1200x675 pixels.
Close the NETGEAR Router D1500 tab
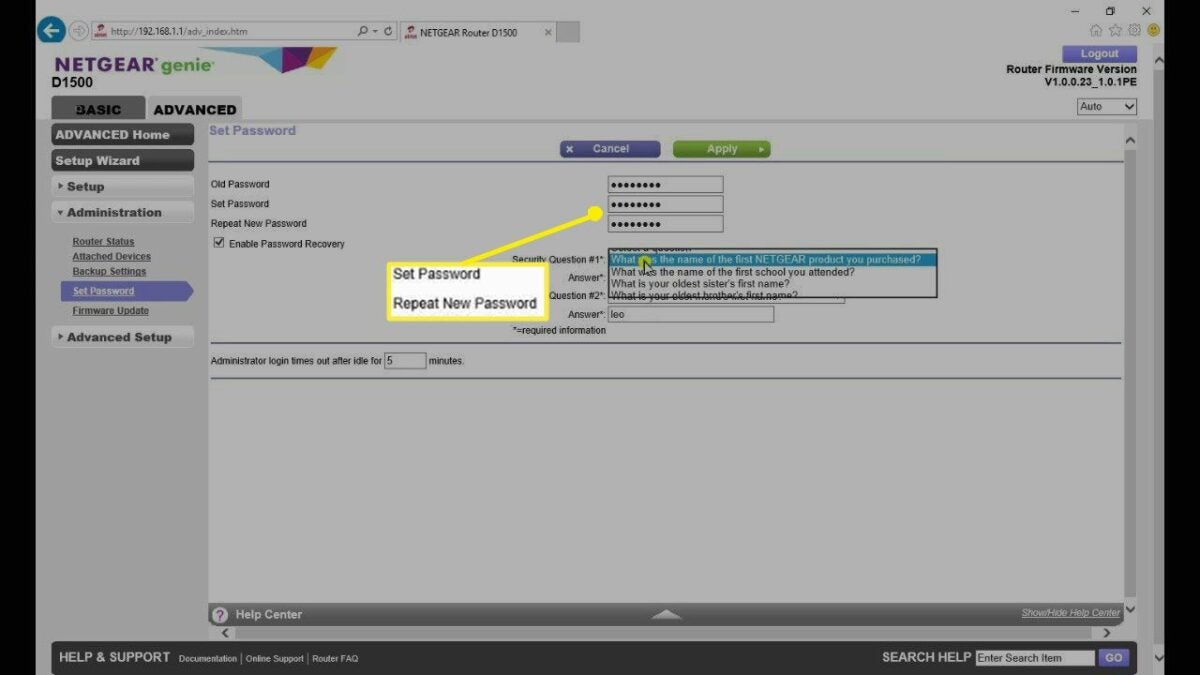point(548,32)
